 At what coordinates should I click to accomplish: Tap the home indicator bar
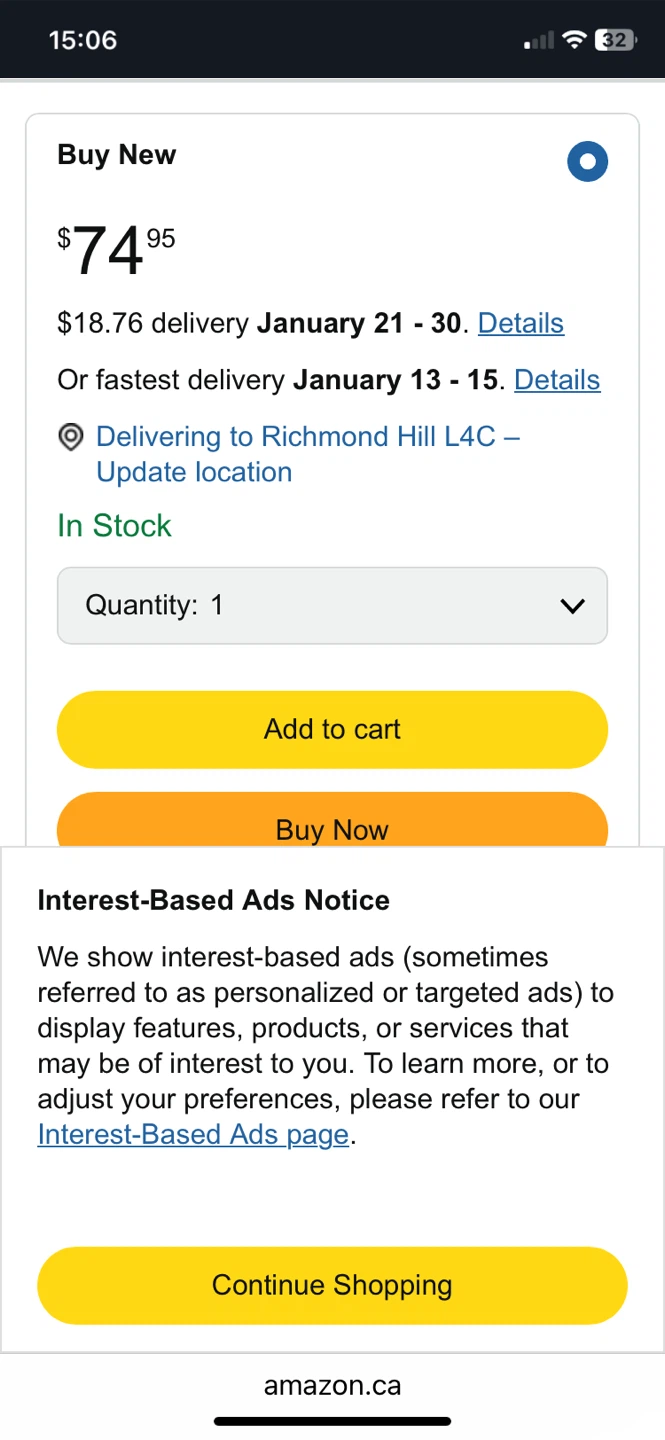tap(332, 1421)
